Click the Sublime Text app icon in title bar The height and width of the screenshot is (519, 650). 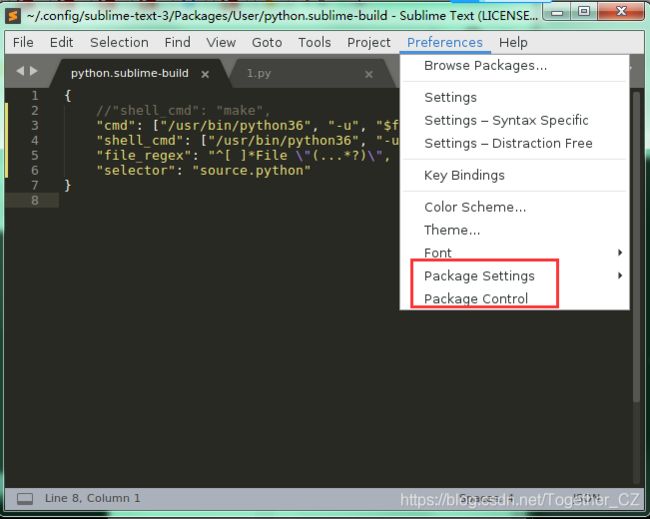point(13,16)
